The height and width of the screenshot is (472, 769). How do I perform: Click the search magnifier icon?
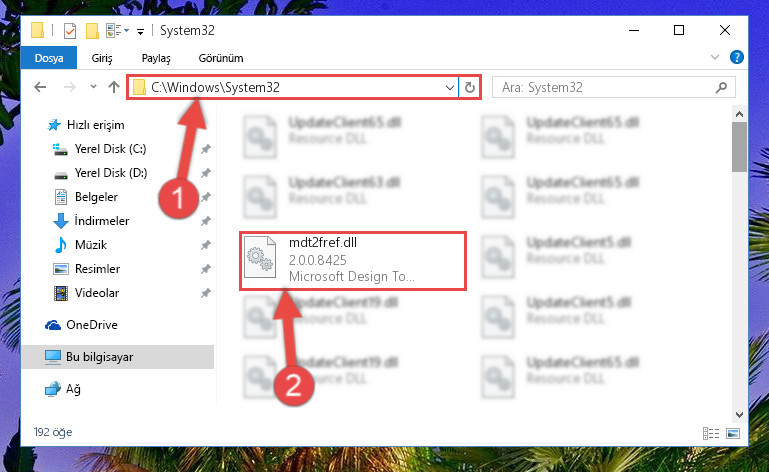(721, 88)
